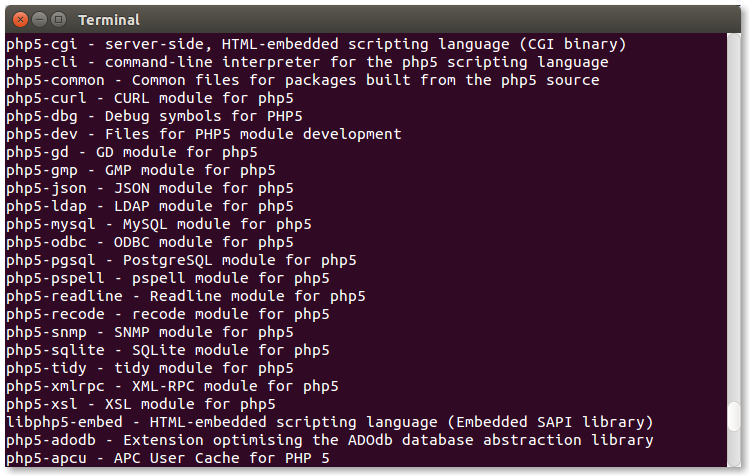The height and width of the screenshot is (476, 750).
Task: Click the Terminal title bar text
Action: tap(109, 19)
